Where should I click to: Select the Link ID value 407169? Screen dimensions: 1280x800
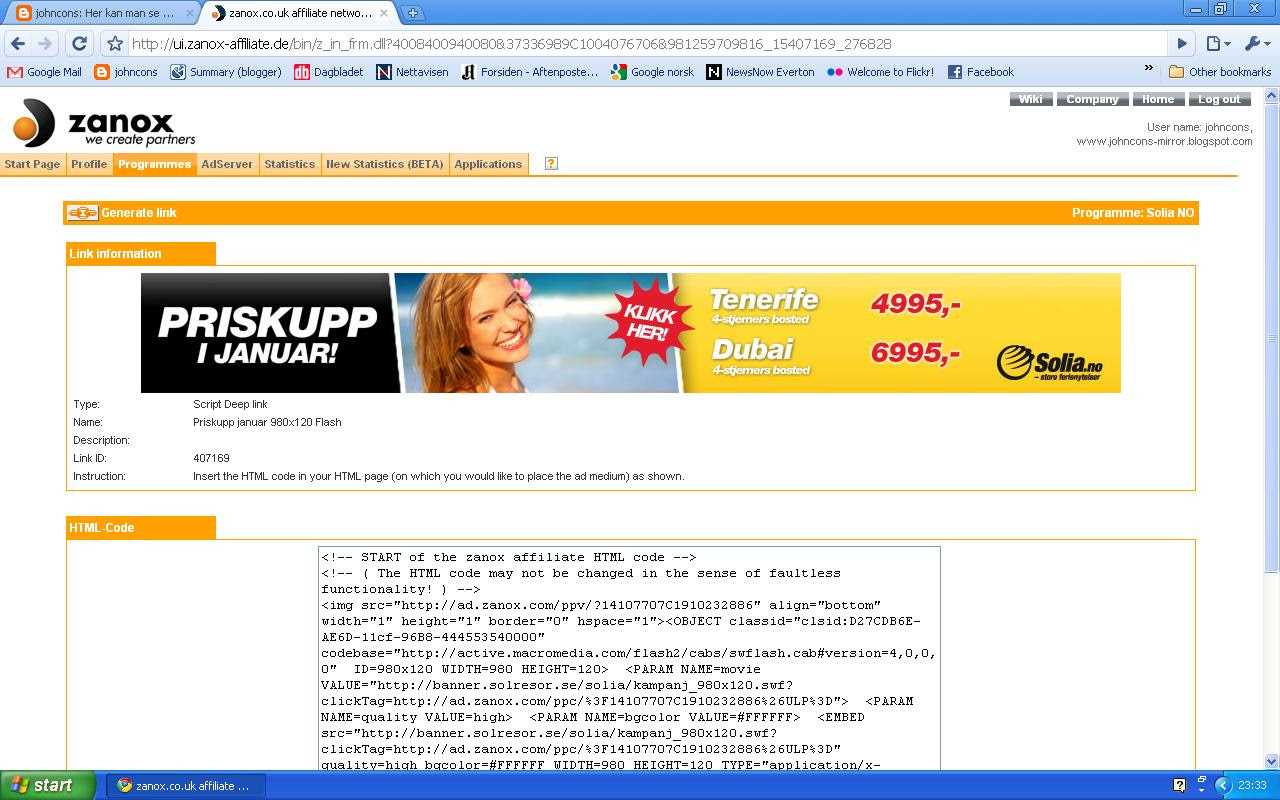(x=211, y=458)
